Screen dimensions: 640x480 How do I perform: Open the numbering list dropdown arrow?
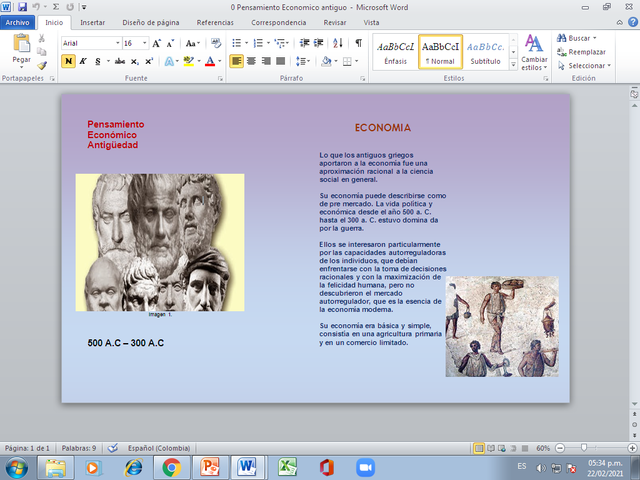[268, 43]
